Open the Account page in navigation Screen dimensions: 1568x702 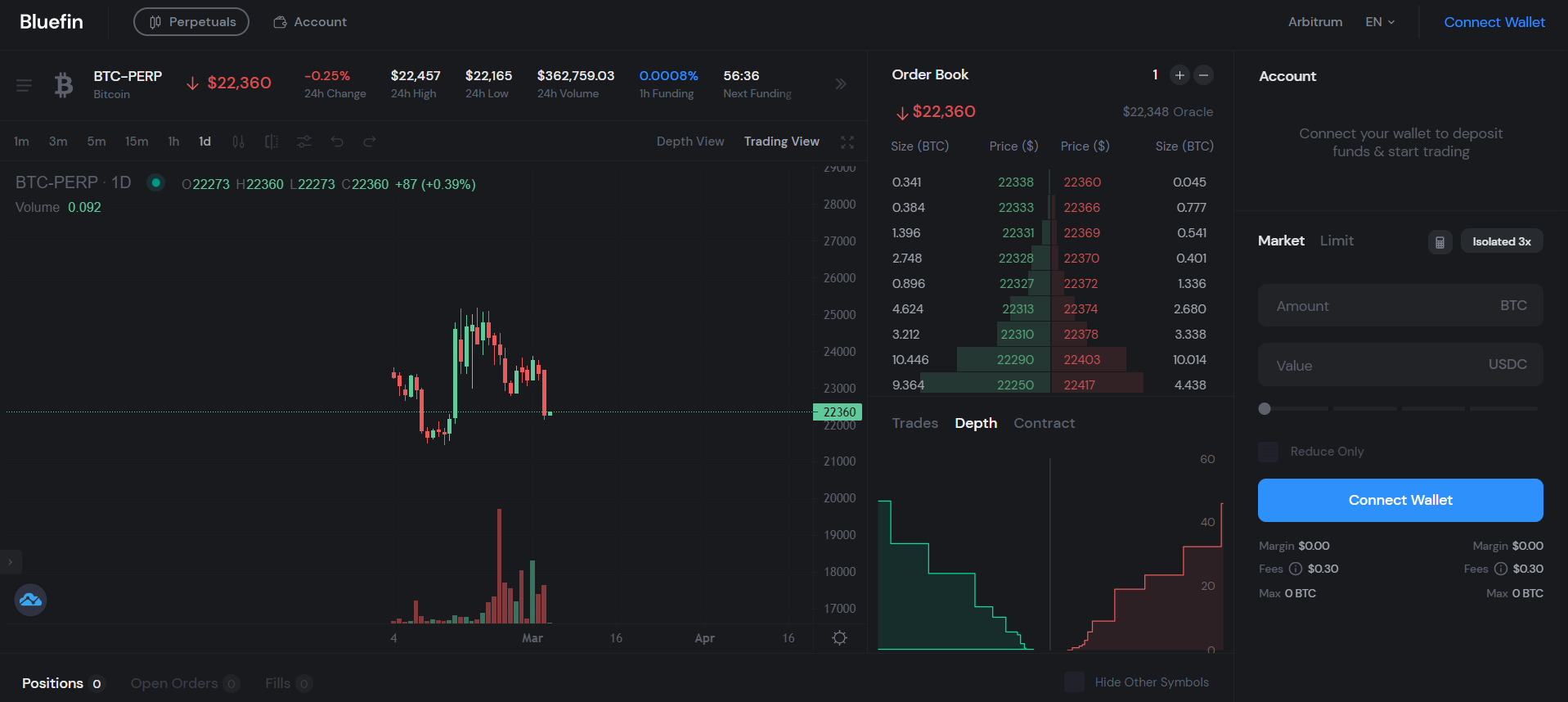pyautogui.click(x=310, y=22)
